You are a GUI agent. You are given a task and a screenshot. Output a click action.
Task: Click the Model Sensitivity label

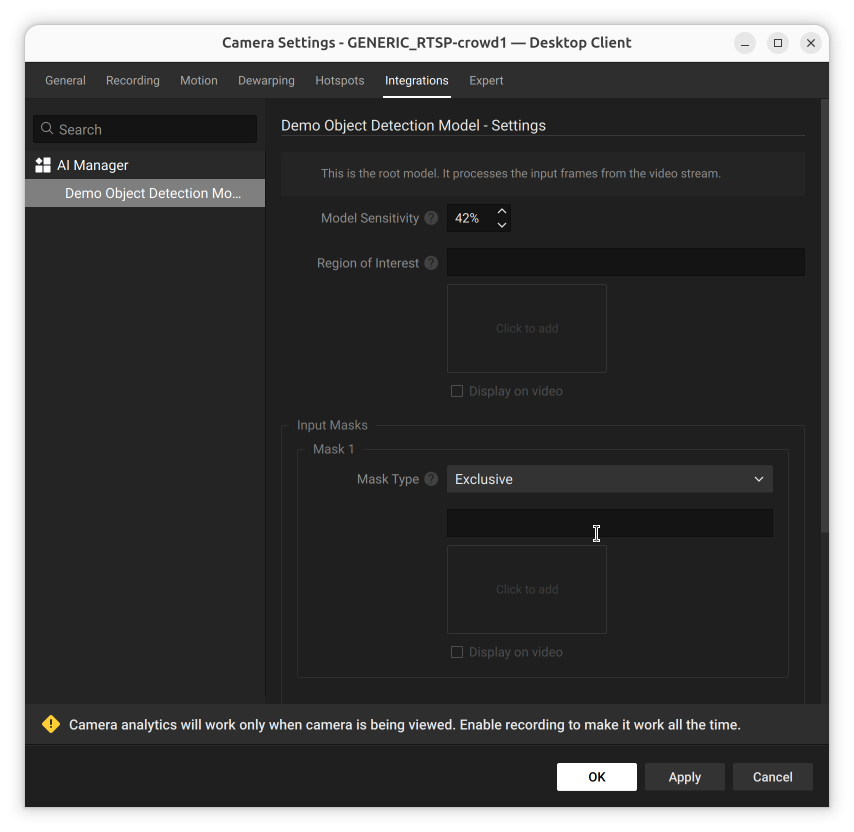coord(370,218)
